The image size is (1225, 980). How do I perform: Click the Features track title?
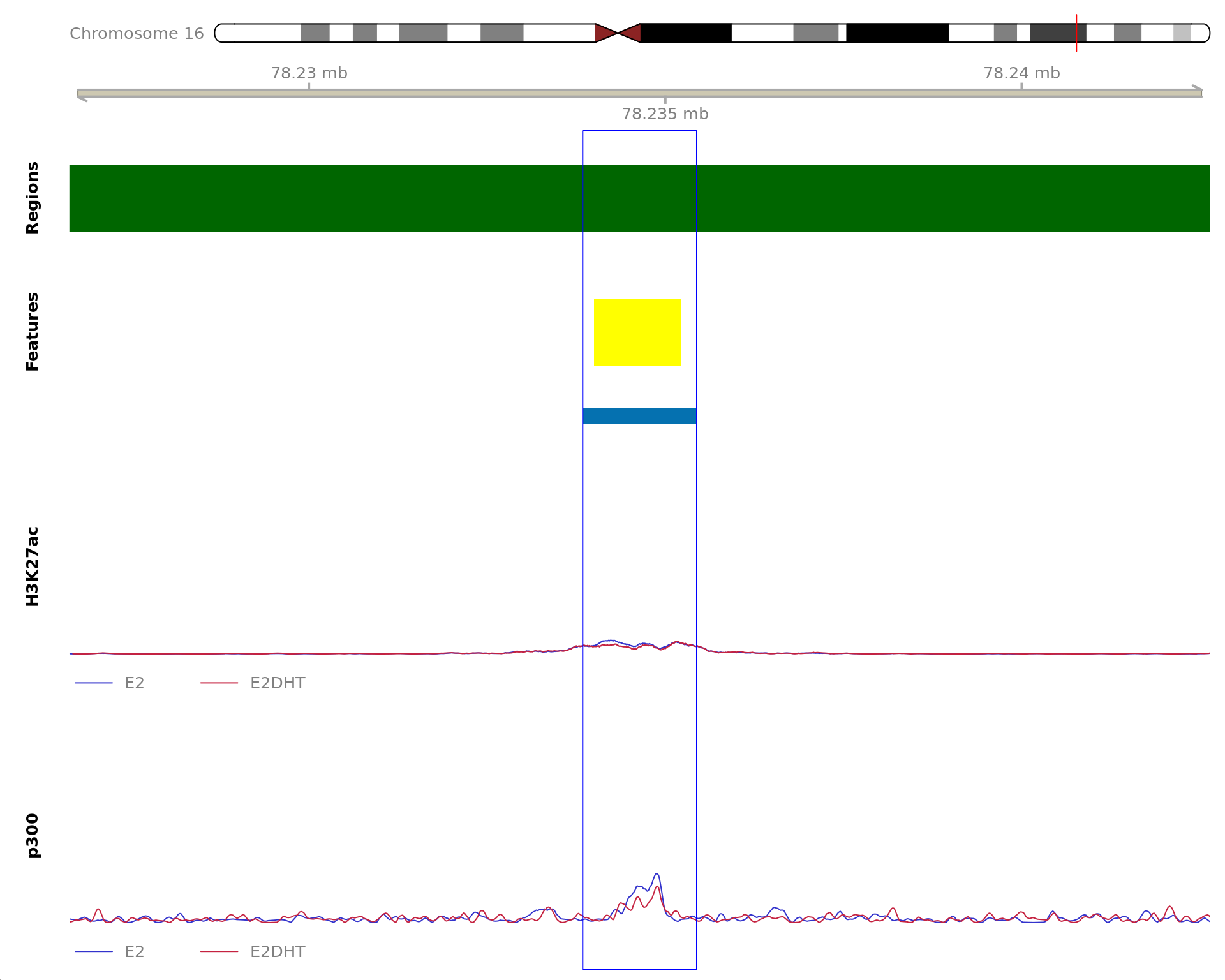coord(32,332)
